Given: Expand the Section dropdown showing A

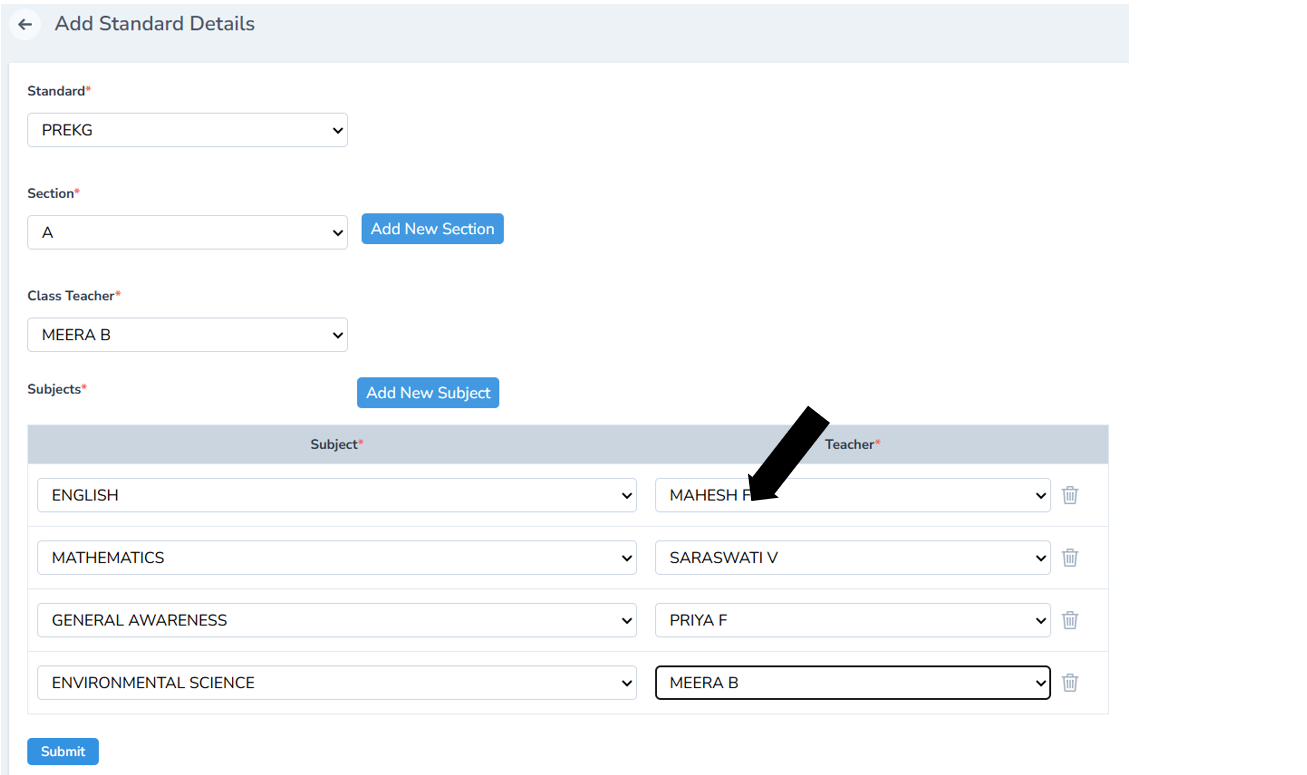Looking at the screenshot, I should click(187, 233).
